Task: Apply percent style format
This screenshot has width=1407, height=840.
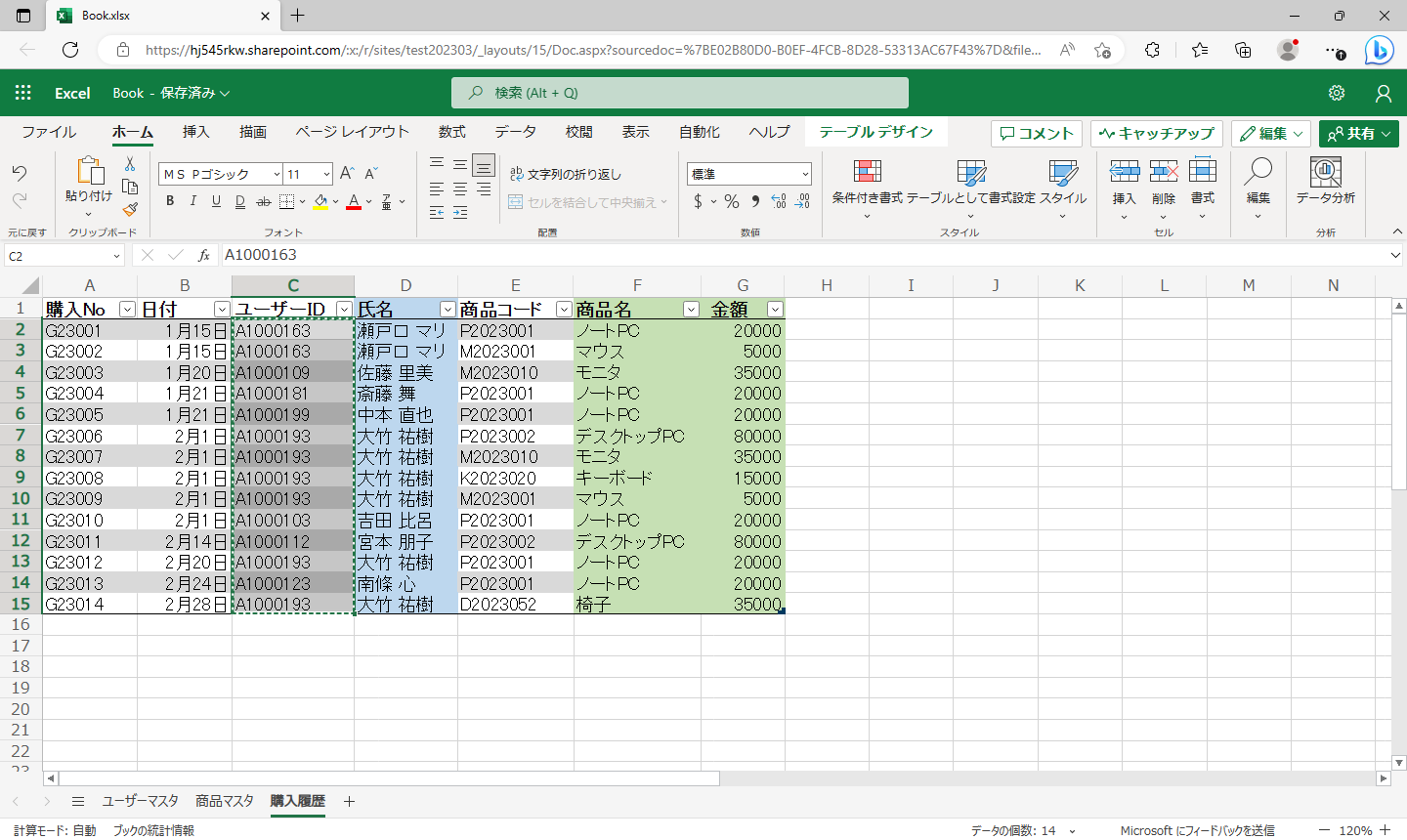Action: click(731, 201)
